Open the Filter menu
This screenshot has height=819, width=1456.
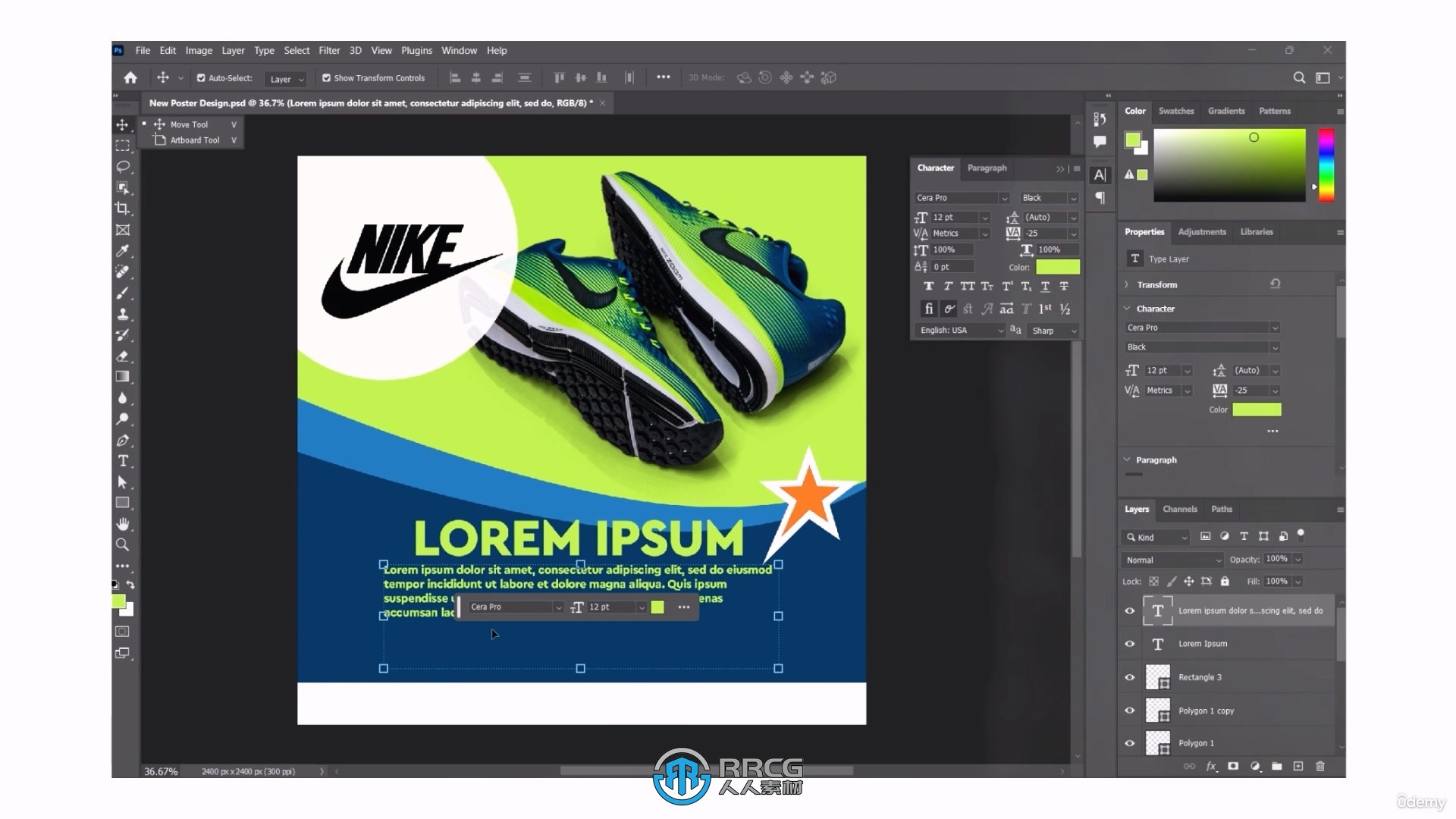(x=329, y=51)
